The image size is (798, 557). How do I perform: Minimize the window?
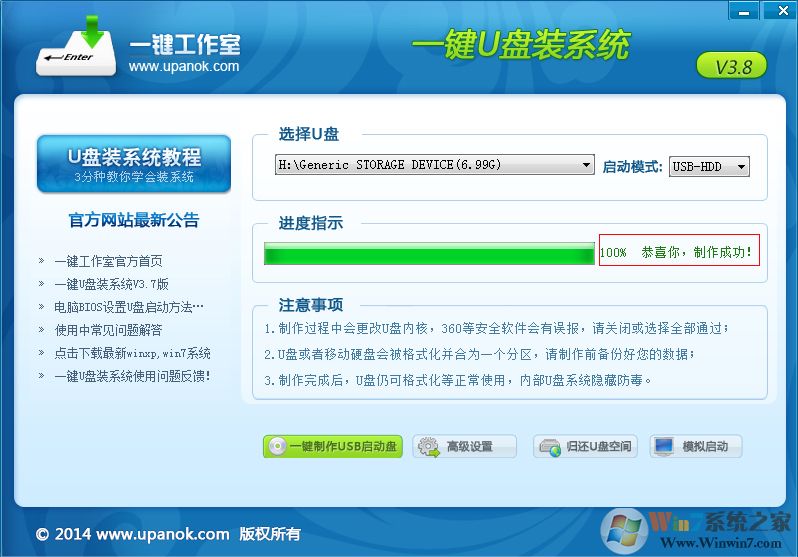click(x=744, y=10)
